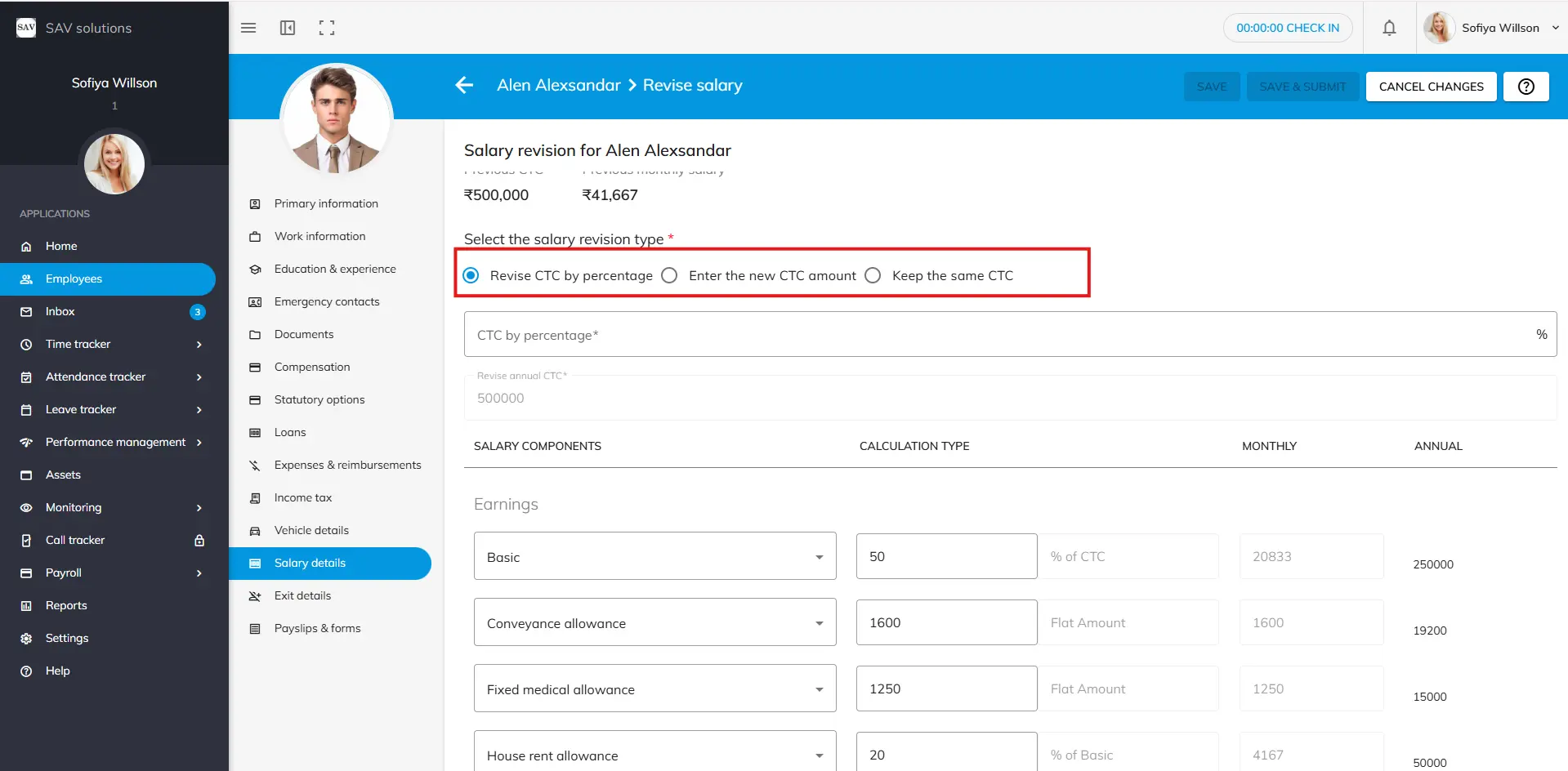Select Enter the new CTC amount option
The width and height of the screenshot is (1568, 771).
pos(670,275)
